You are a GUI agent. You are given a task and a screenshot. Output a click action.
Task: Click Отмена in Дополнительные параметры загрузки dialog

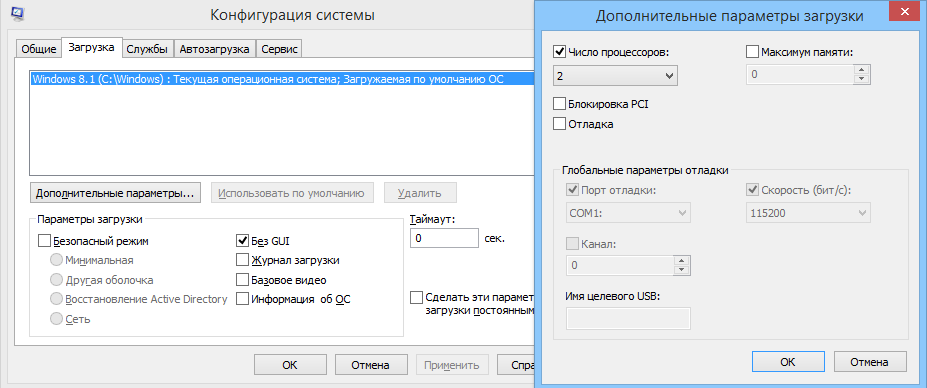pos(870,362)
